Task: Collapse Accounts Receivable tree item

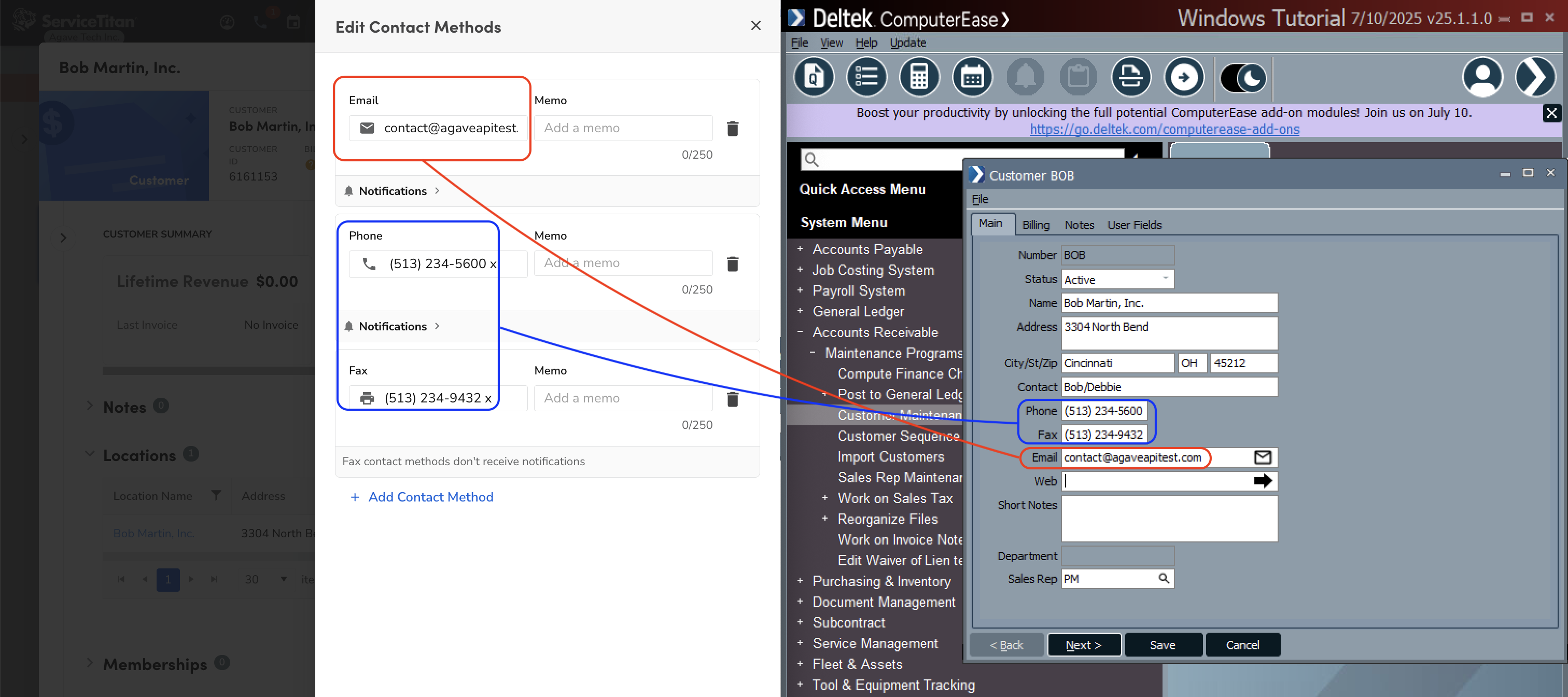Action: tap(800, 332)
